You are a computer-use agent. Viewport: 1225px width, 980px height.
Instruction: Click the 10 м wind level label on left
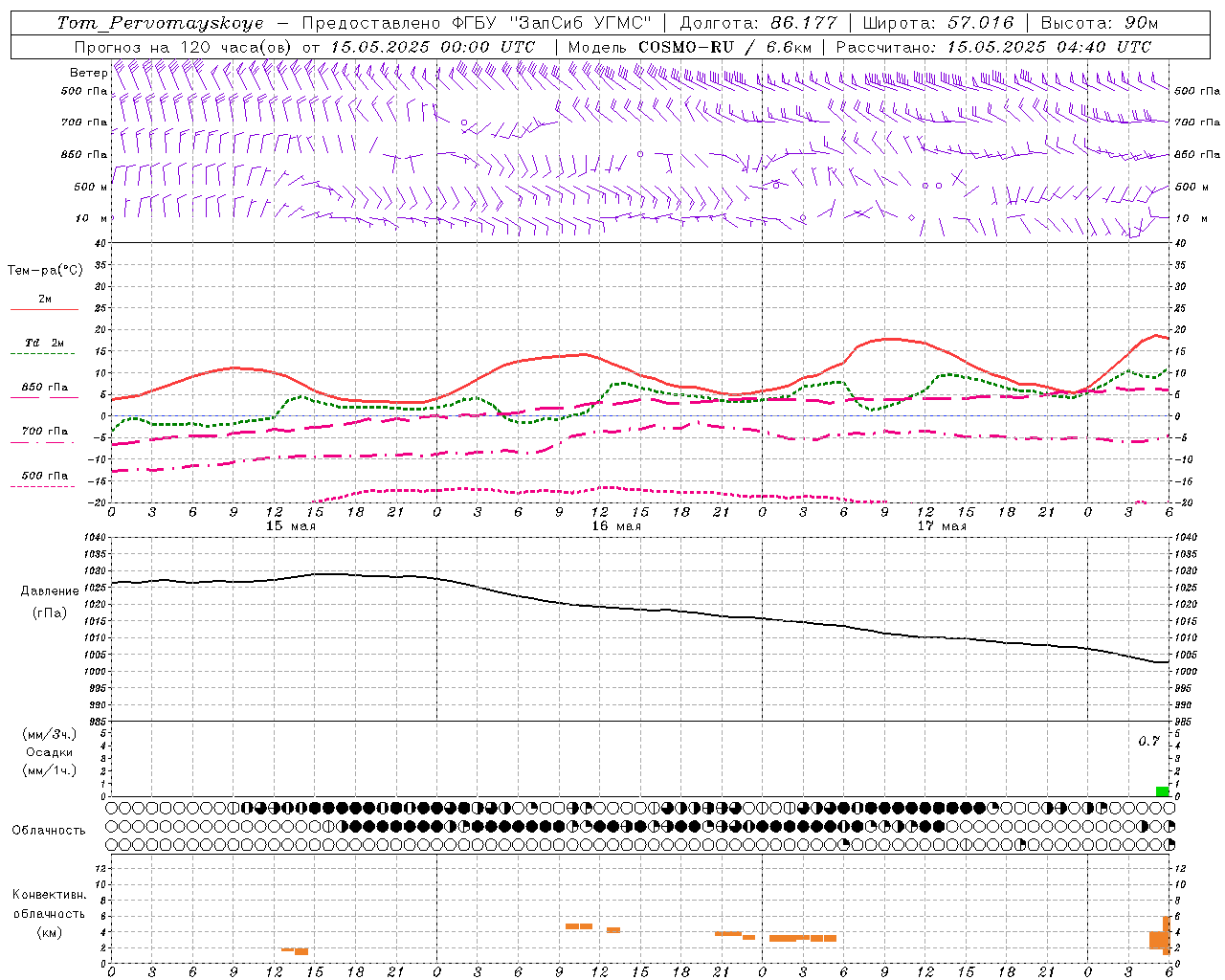[92, 219]
